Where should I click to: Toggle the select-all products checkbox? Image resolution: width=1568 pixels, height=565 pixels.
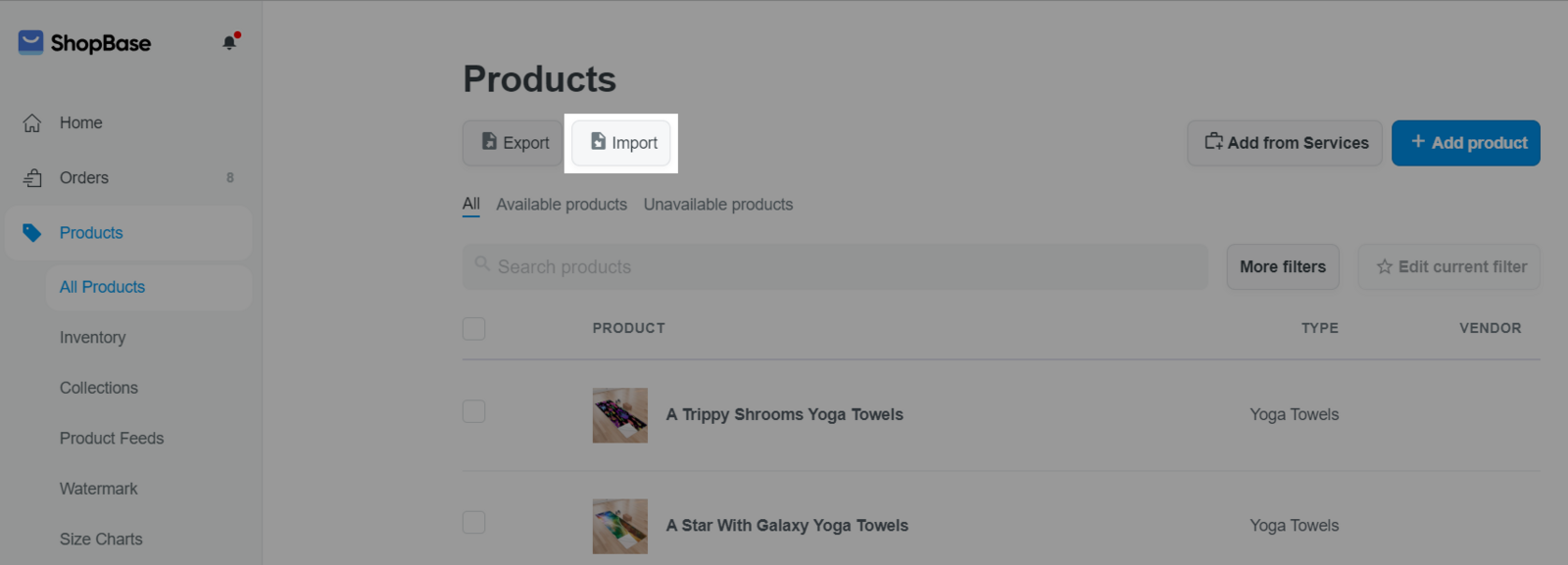pyautogui.click(x=474, y=329)
